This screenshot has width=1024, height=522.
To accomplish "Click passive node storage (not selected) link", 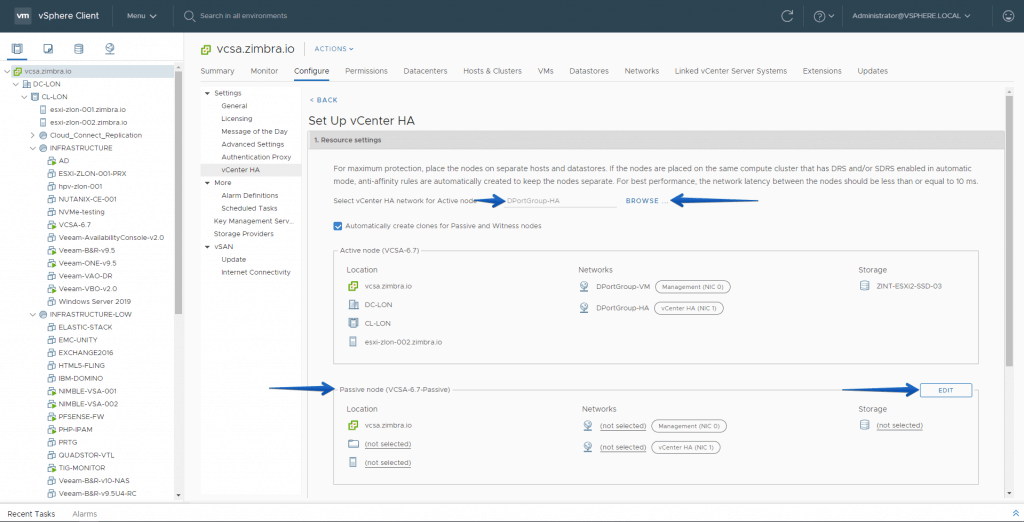I will coord(899,425).
